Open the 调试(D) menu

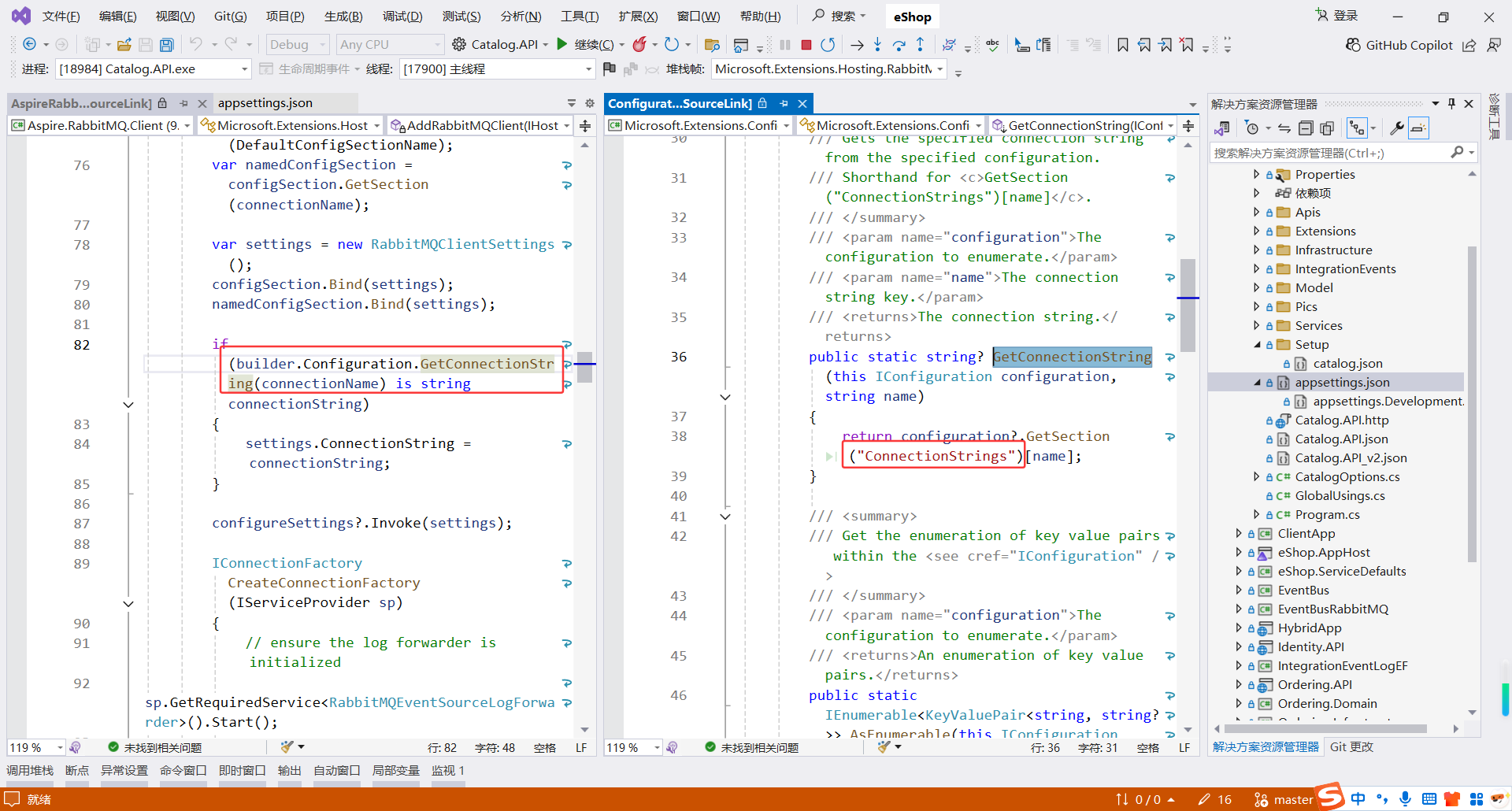coord(402,17)
